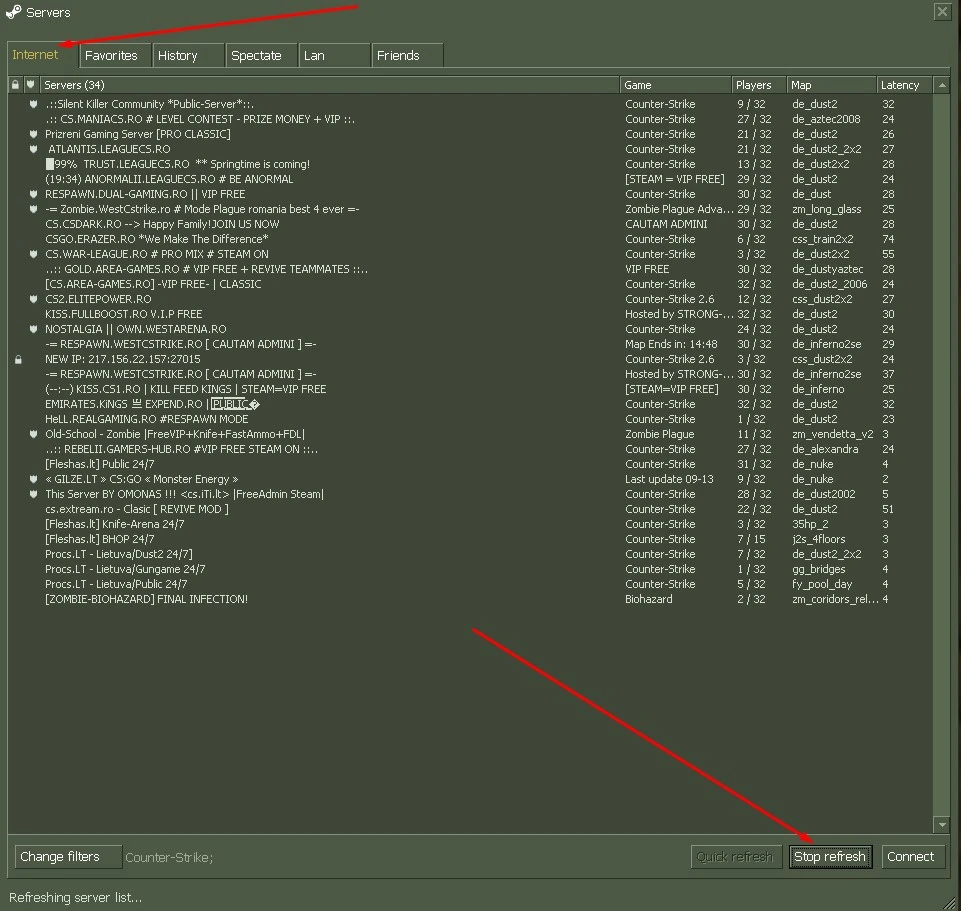Screen dimensions: 961x911
Task: Show the Friends tab
Action: pos(407,56)
